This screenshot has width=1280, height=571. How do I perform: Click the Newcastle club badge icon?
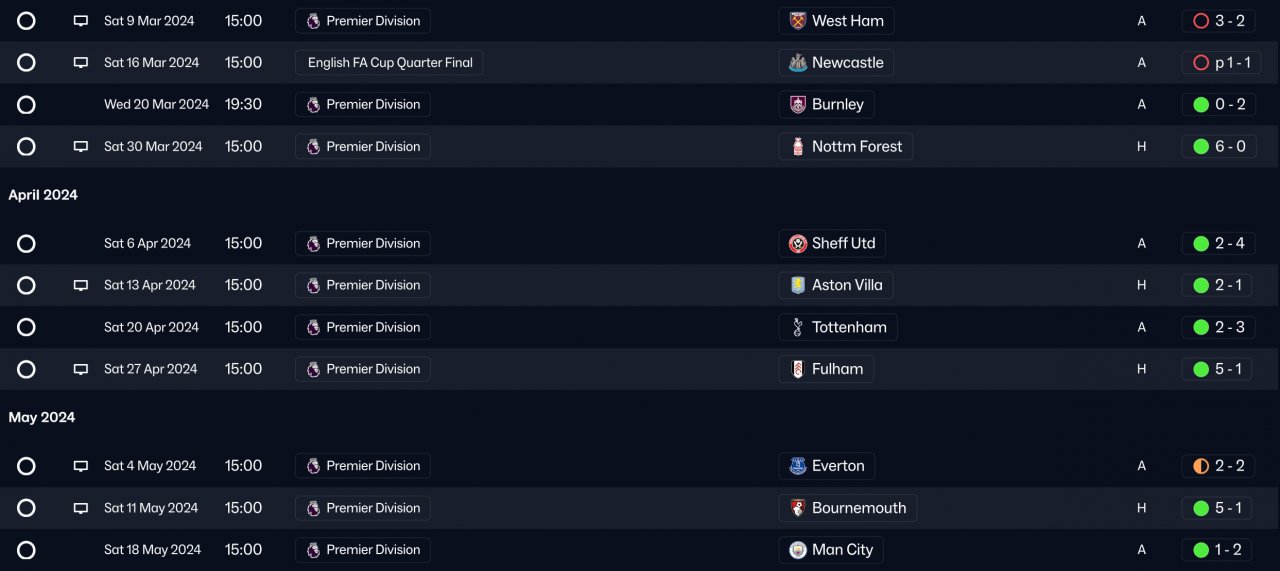798,63
